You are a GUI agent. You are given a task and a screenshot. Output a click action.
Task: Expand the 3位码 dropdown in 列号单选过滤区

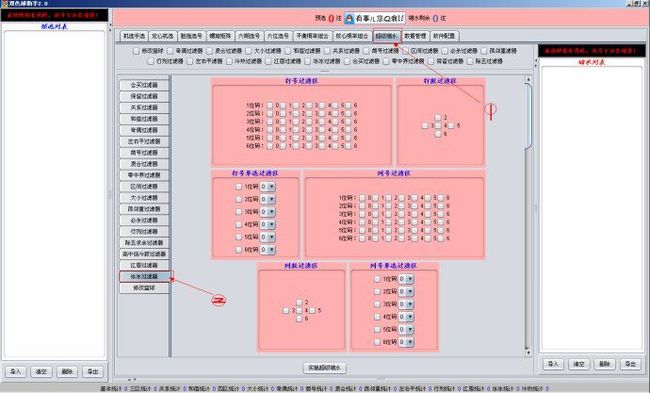(406, 304)
